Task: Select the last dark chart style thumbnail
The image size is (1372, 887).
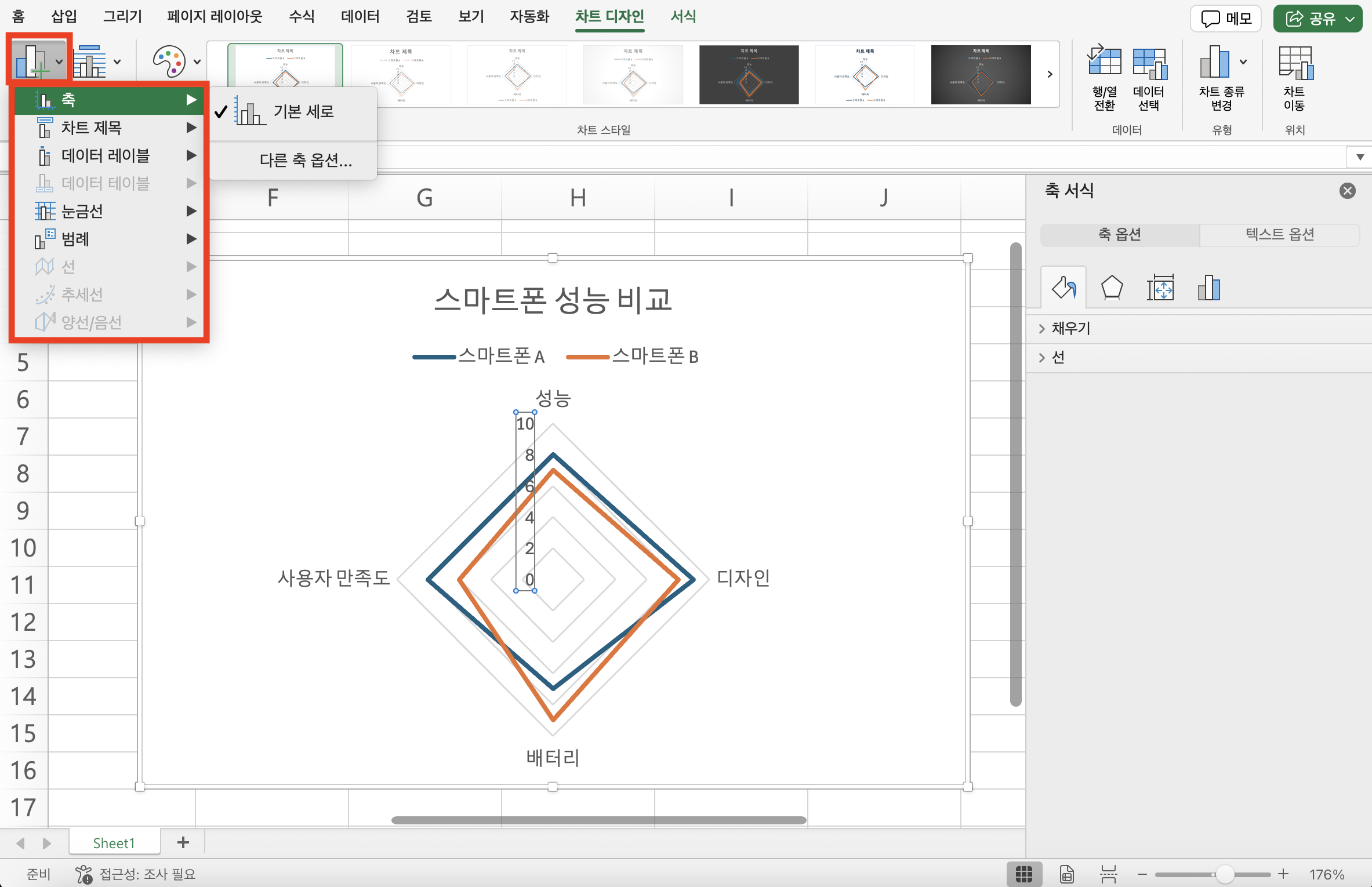Action: (981, 74)
